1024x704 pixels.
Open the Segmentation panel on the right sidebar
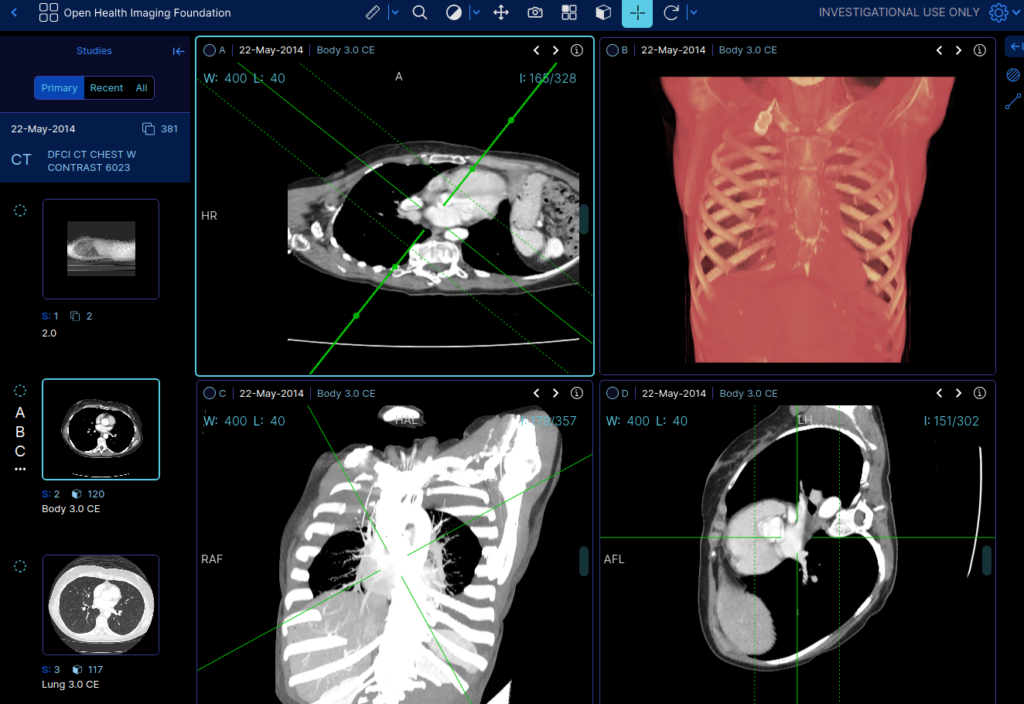[x=1013, y=72]
